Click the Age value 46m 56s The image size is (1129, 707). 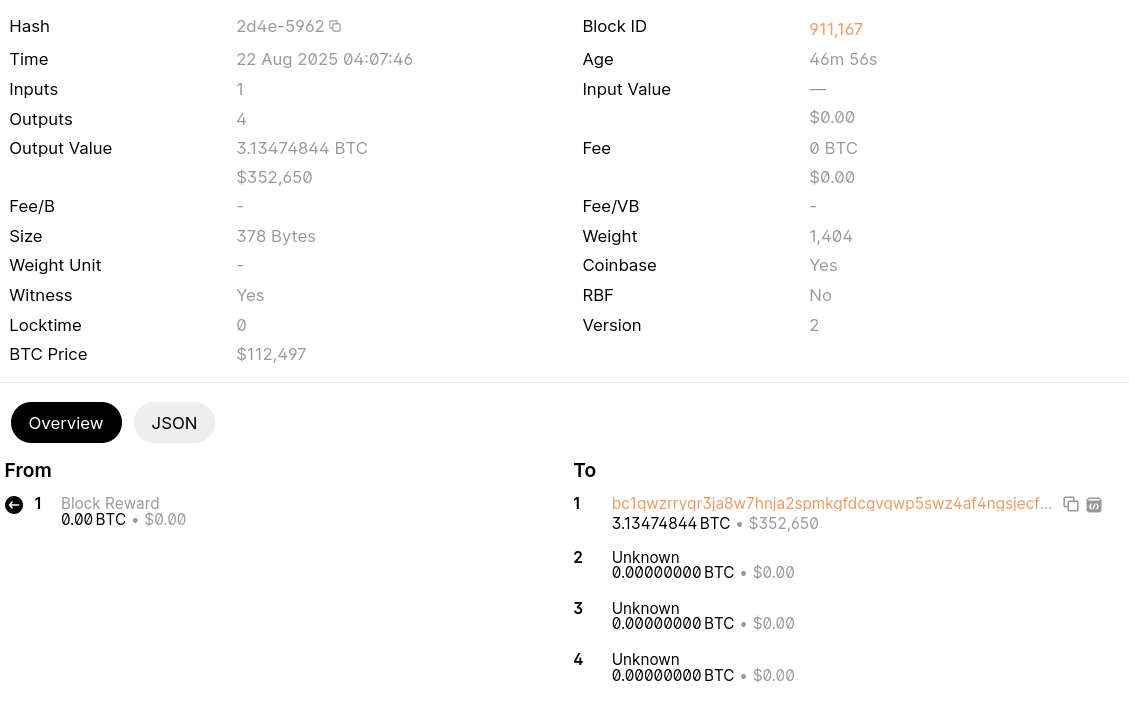pos(843,60)
